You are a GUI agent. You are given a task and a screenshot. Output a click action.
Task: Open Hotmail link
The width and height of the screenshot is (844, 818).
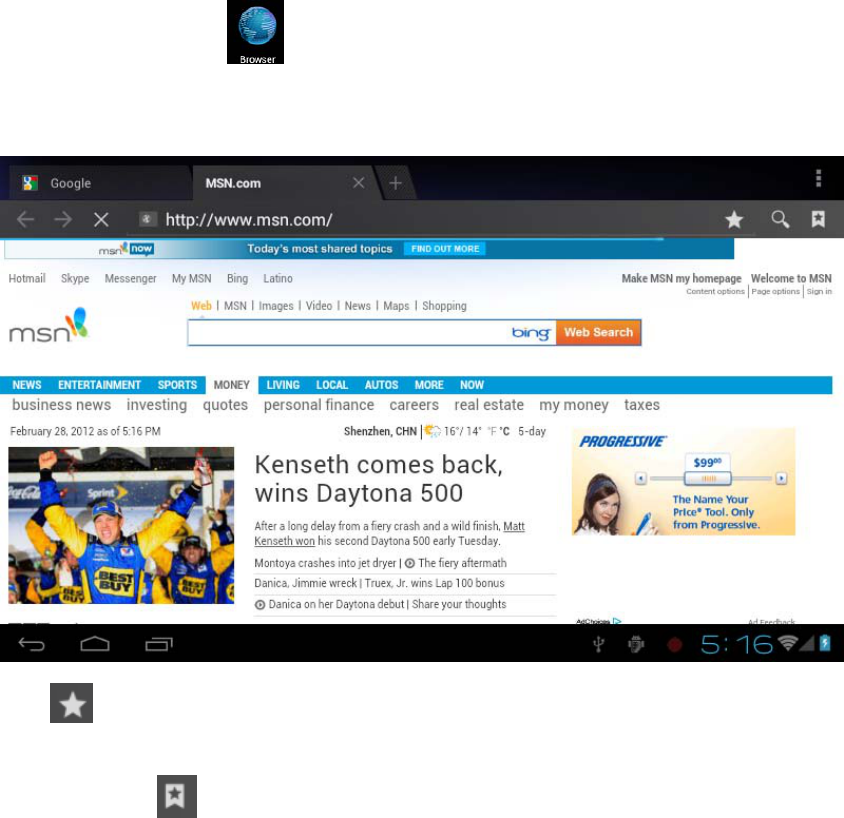[27, 278]
